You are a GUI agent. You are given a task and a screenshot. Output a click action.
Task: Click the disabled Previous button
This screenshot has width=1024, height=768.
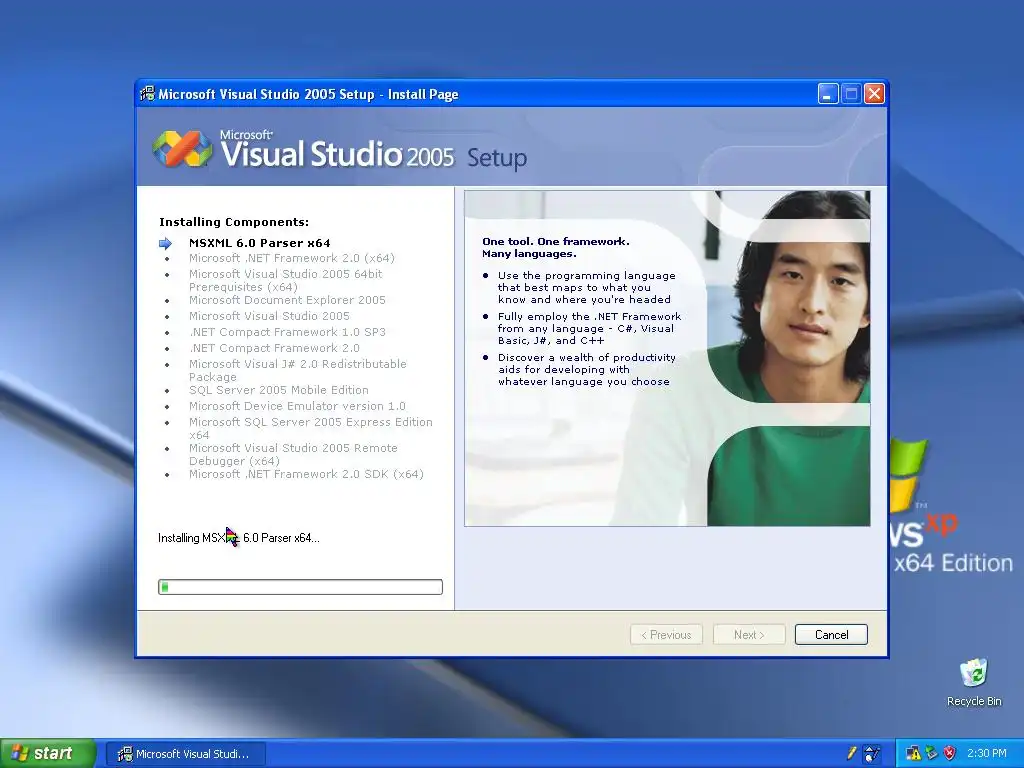(x=666, y=635)
